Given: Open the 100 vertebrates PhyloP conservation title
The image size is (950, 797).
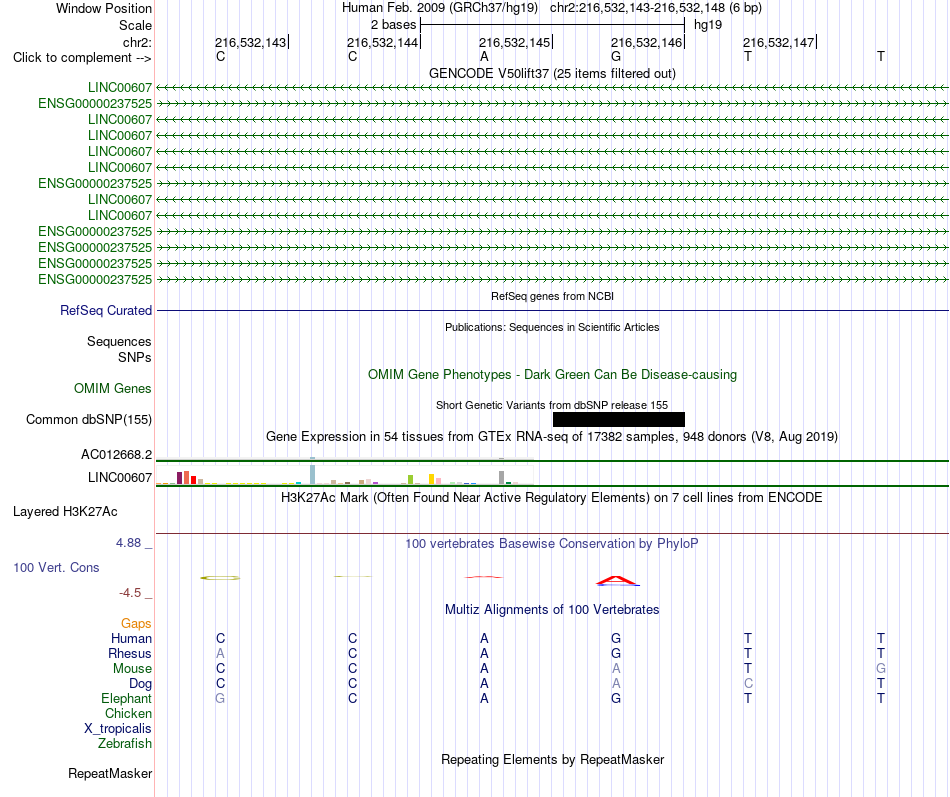Looking at the screenshot, I should [551, 544].
